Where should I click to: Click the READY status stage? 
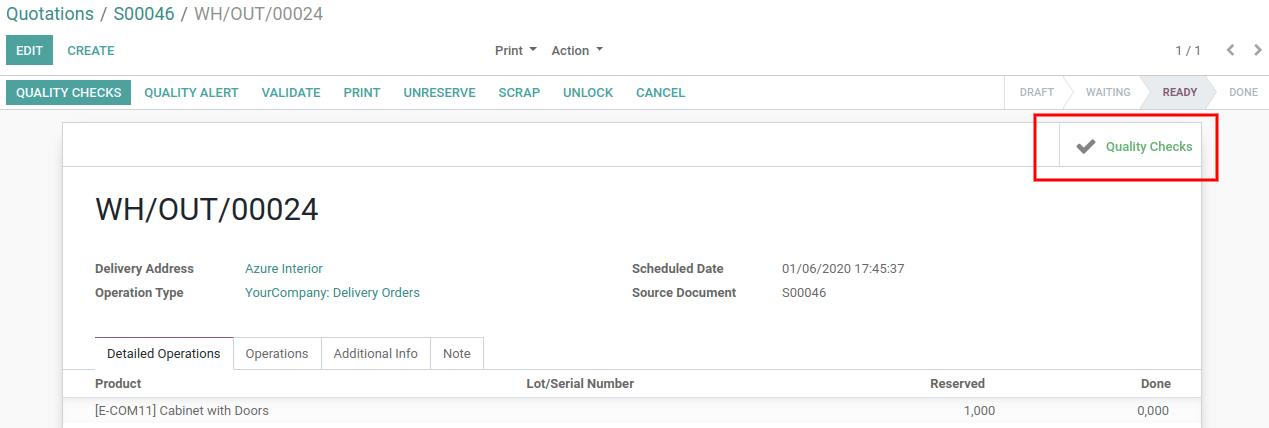click(1179, 92)
